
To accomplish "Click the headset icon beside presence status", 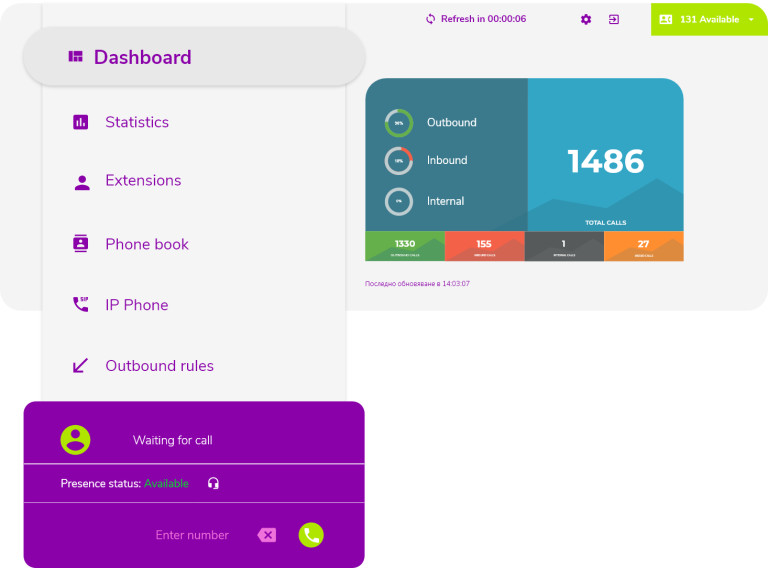I will [213, 483].
